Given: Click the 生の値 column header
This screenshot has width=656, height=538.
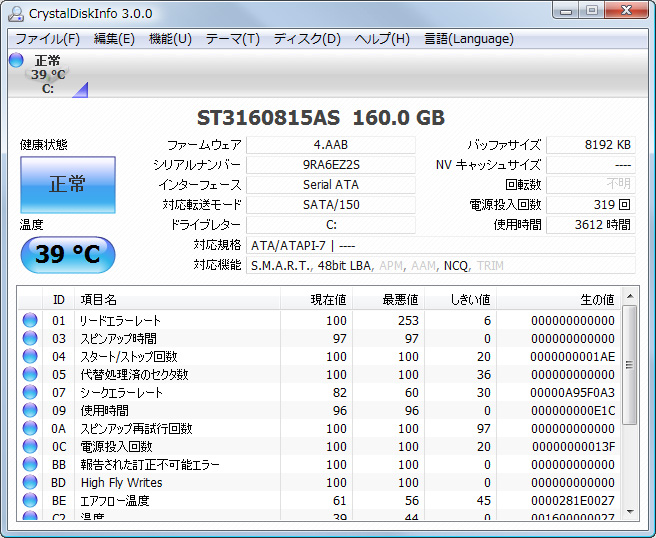Looking at the screenshot, I should coord(559,300).
